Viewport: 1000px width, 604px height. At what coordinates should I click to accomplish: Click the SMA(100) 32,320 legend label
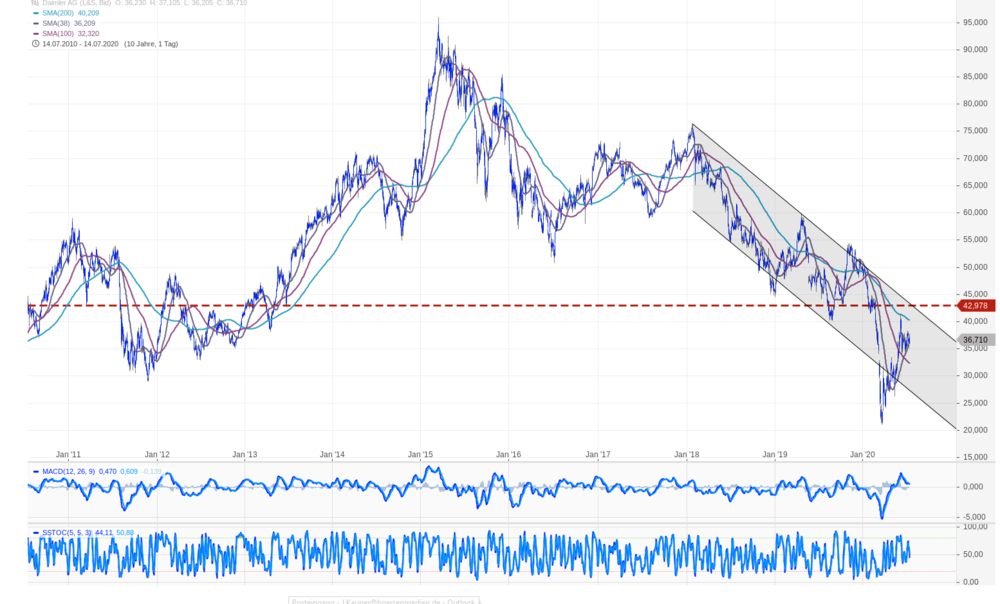(x=71, y=33)
